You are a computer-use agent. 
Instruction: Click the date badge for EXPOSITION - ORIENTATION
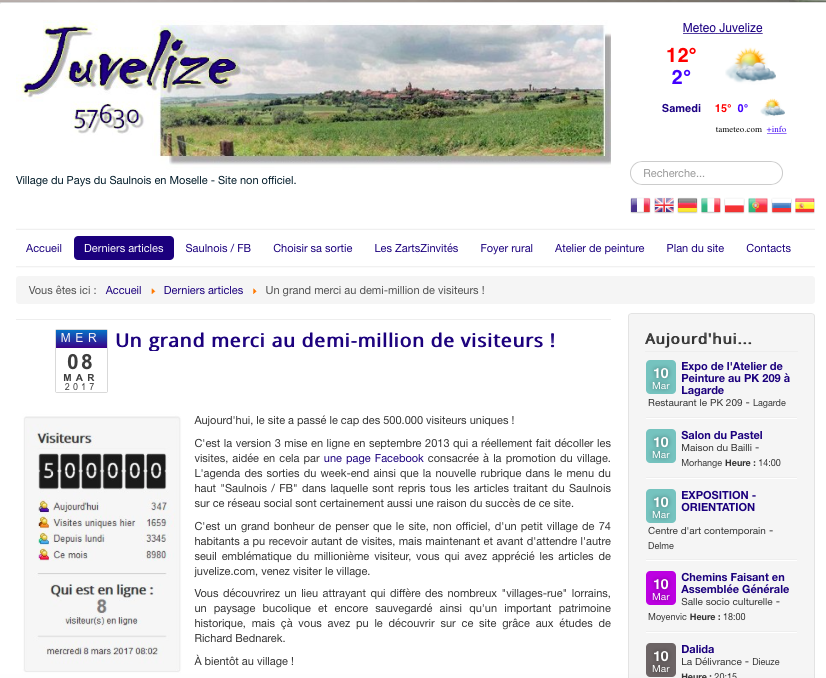661,506
